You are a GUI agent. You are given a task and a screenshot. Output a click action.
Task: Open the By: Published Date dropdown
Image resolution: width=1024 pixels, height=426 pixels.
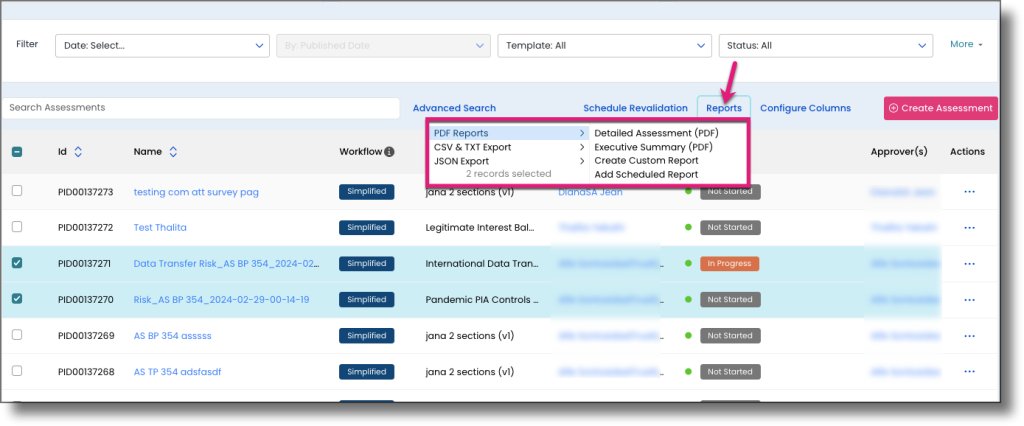point(383,46)
